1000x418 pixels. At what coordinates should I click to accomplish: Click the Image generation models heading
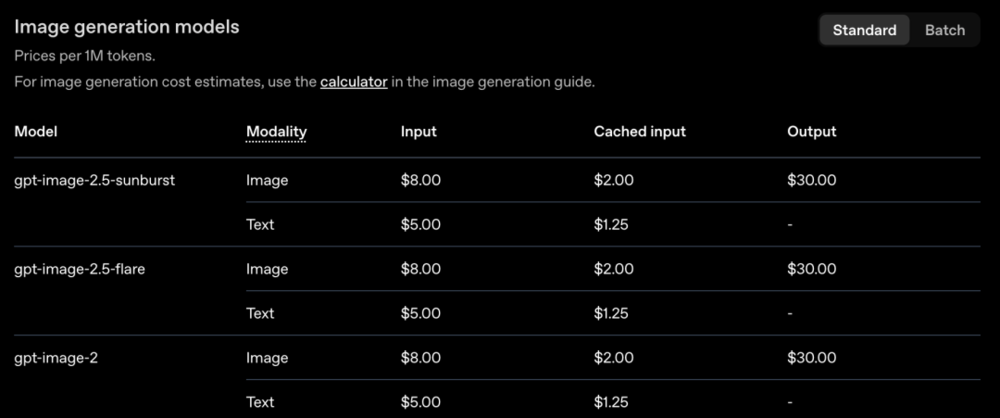[x=127, y=27]
